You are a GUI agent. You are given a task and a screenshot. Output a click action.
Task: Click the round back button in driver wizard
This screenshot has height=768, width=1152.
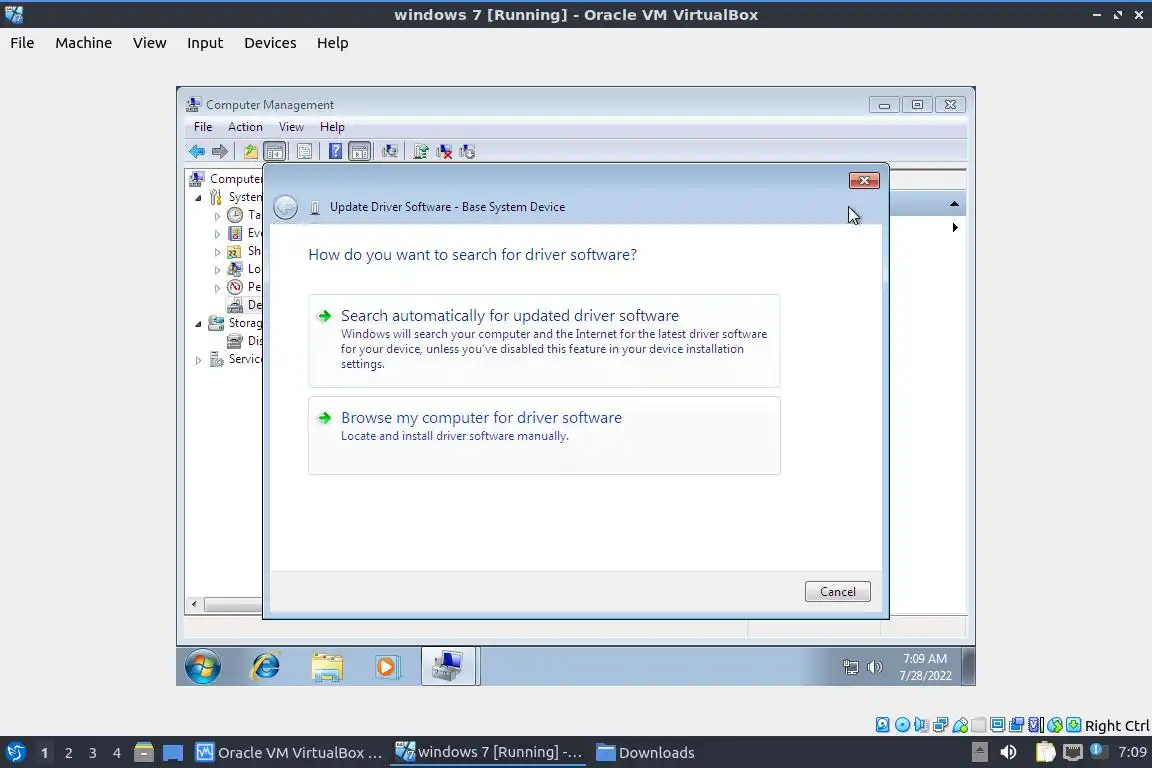285,207
